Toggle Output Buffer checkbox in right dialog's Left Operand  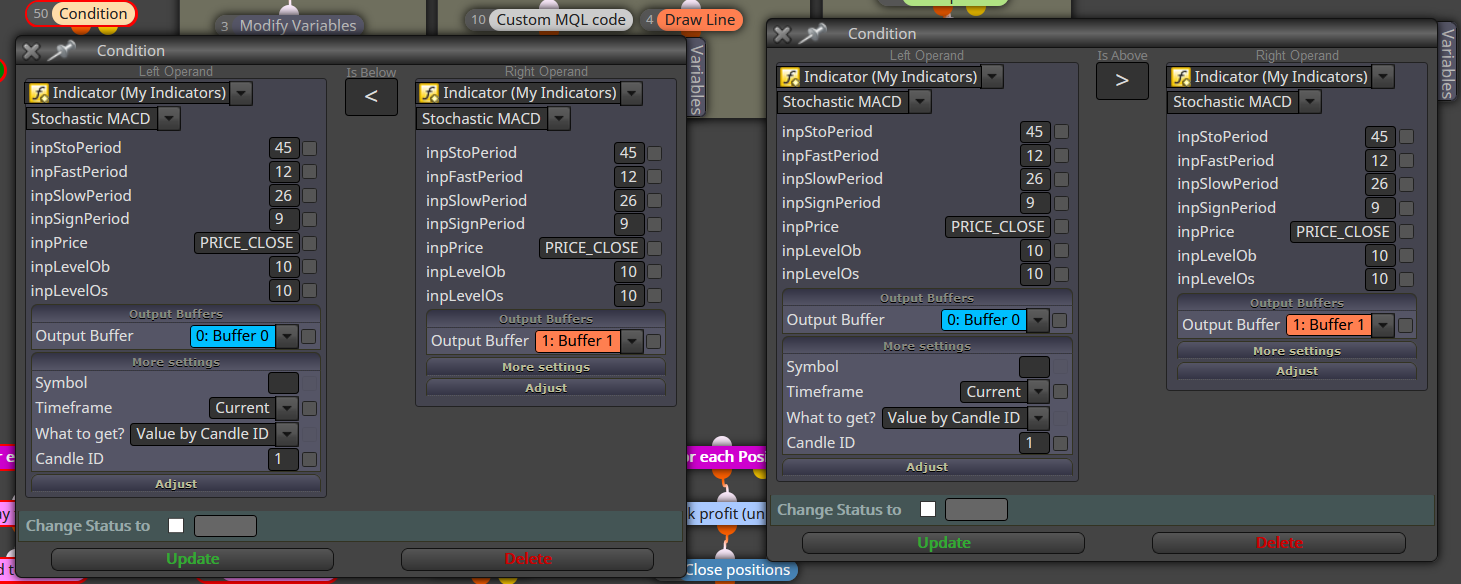[1060, 320]
